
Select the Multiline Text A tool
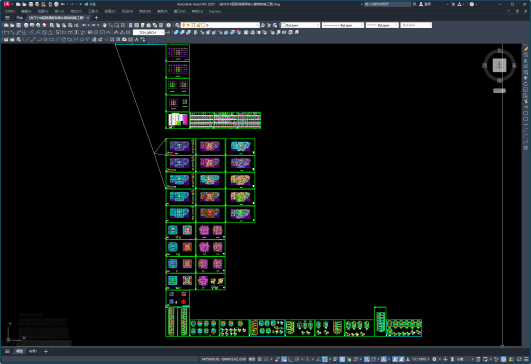(x=136, y=39)
